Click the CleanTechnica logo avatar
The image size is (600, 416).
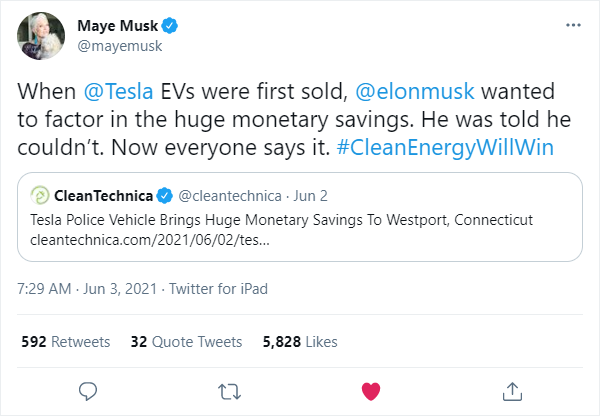coord(40,196)
